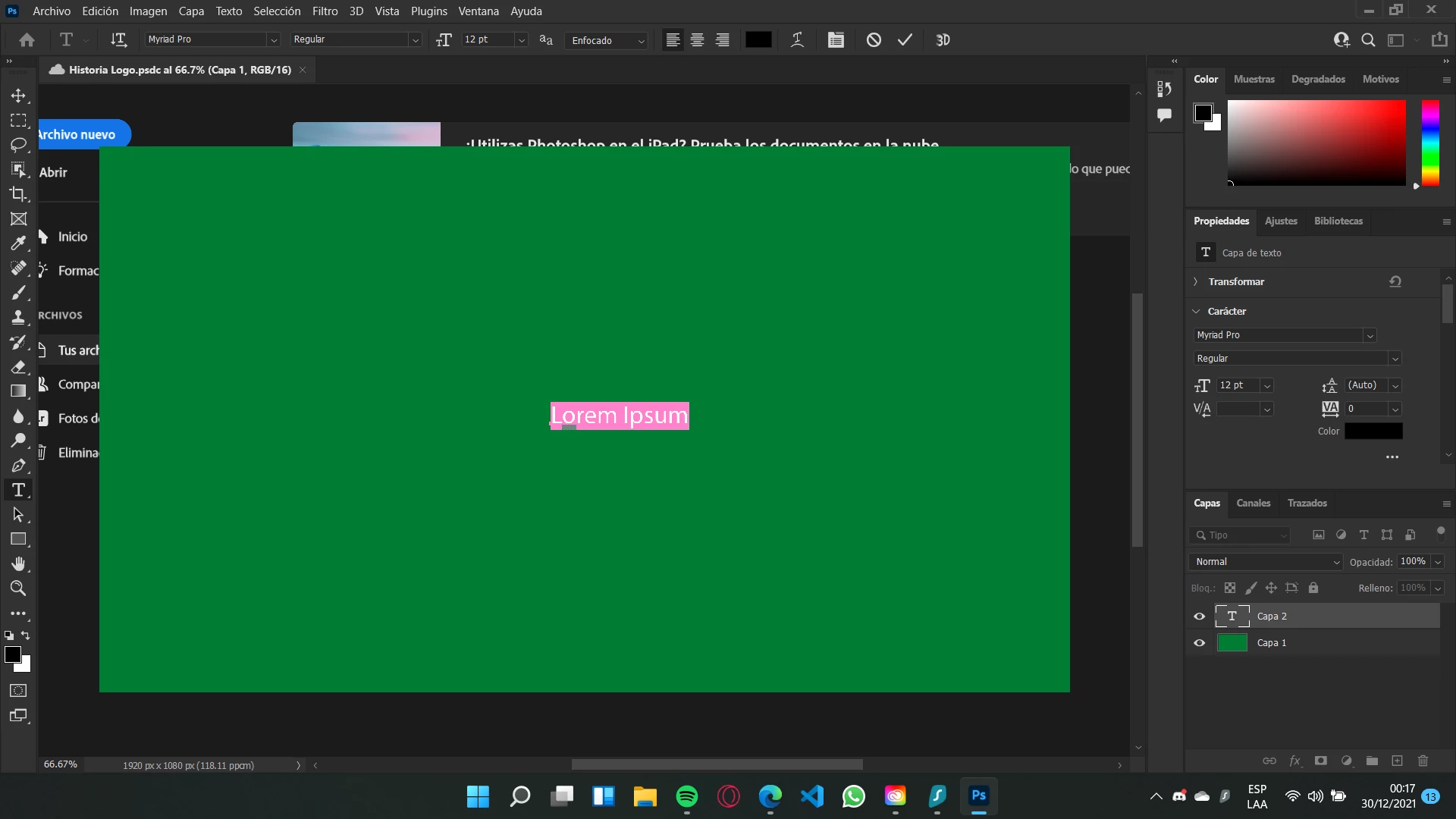
Task: Open the Normal blend mode dropdown
Action: (1266, 562)
